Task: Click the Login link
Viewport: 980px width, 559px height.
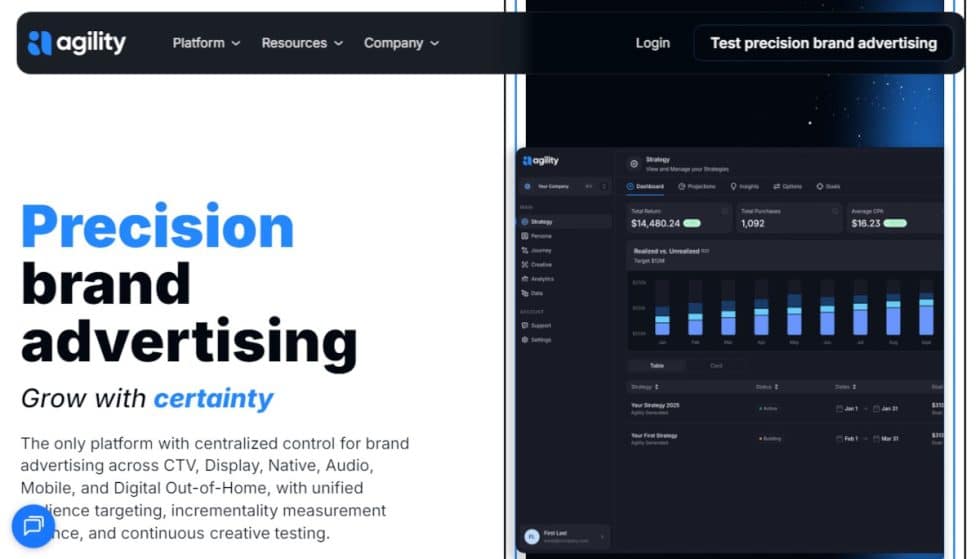Action: click(652, 43)
